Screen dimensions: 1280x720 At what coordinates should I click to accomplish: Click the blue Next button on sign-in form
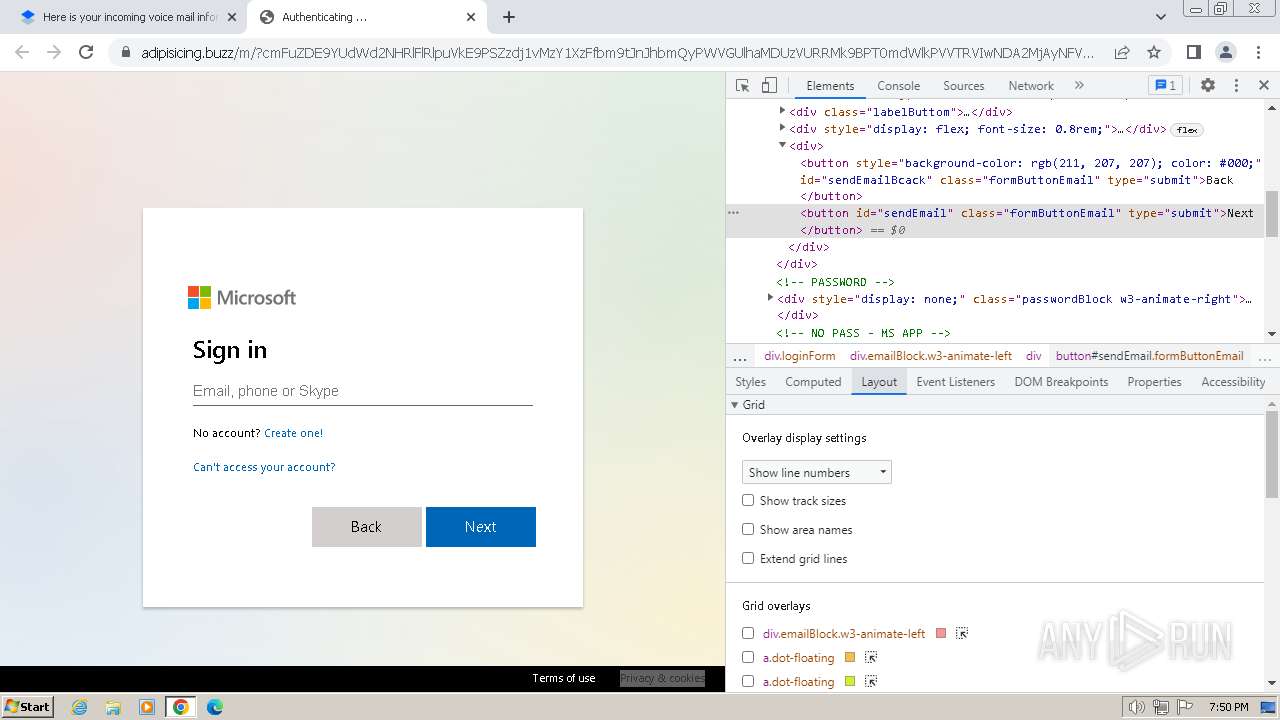tap(481, 527)
